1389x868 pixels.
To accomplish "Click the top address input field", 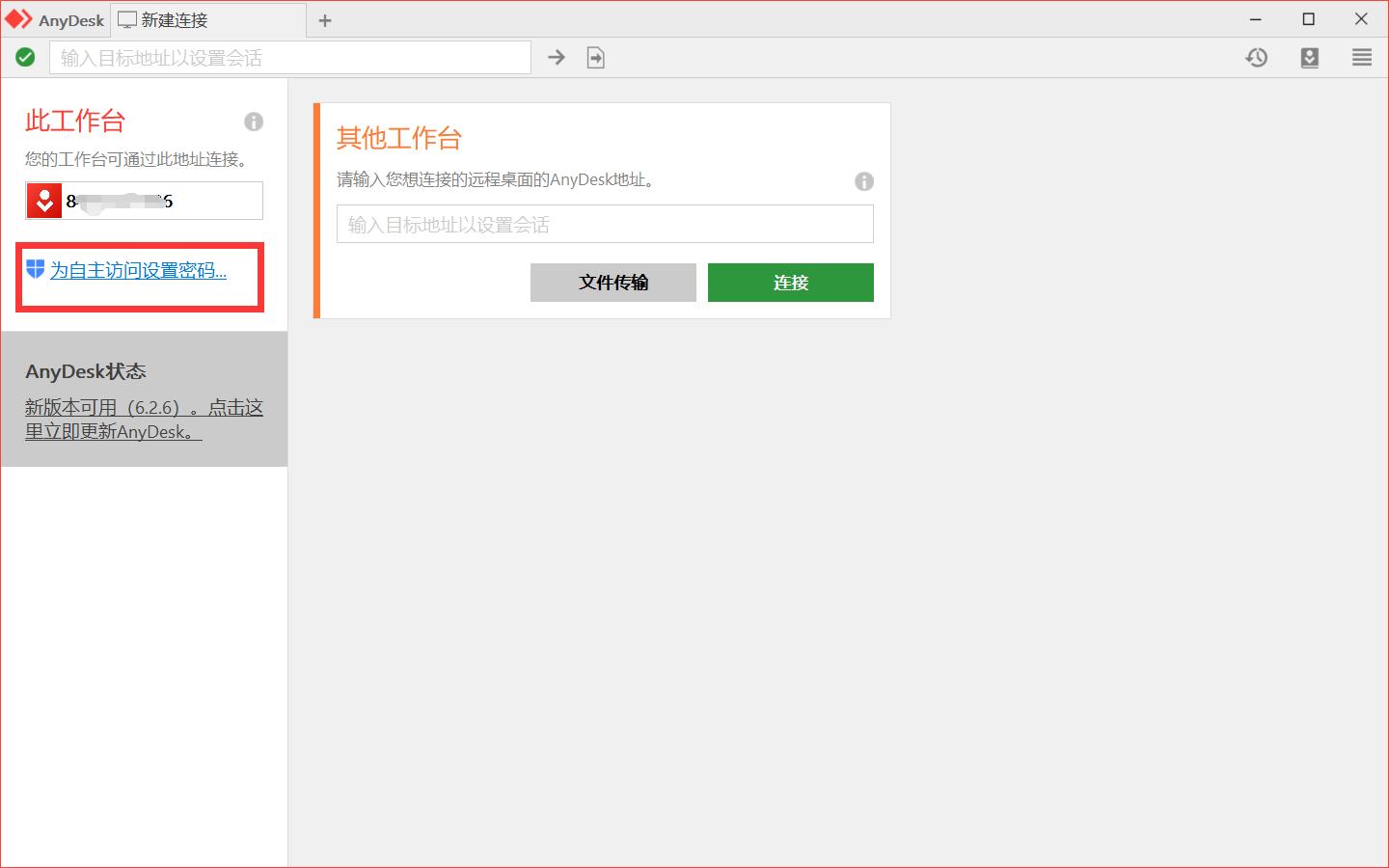I will click(x=289, y=57).
